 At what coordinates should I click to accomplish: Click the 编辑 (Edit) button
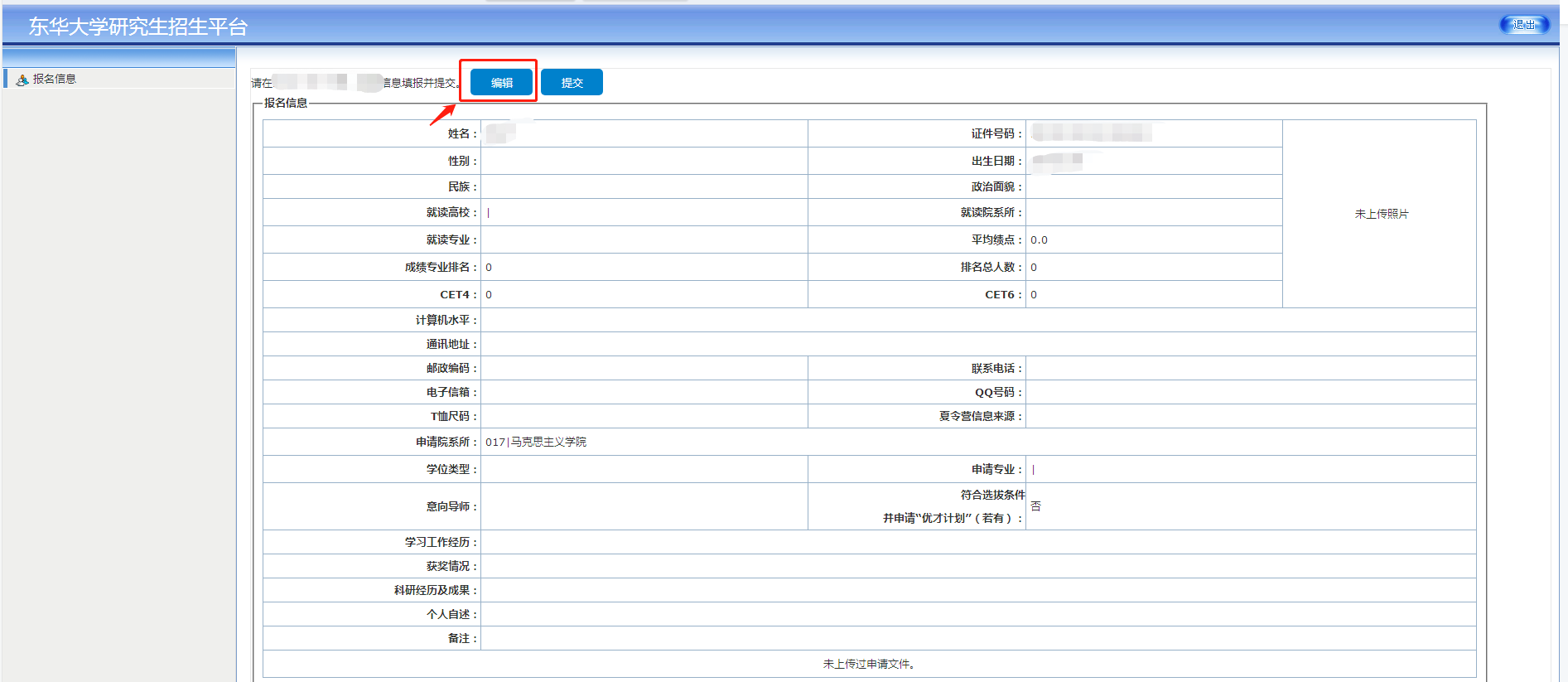point(501,82)
